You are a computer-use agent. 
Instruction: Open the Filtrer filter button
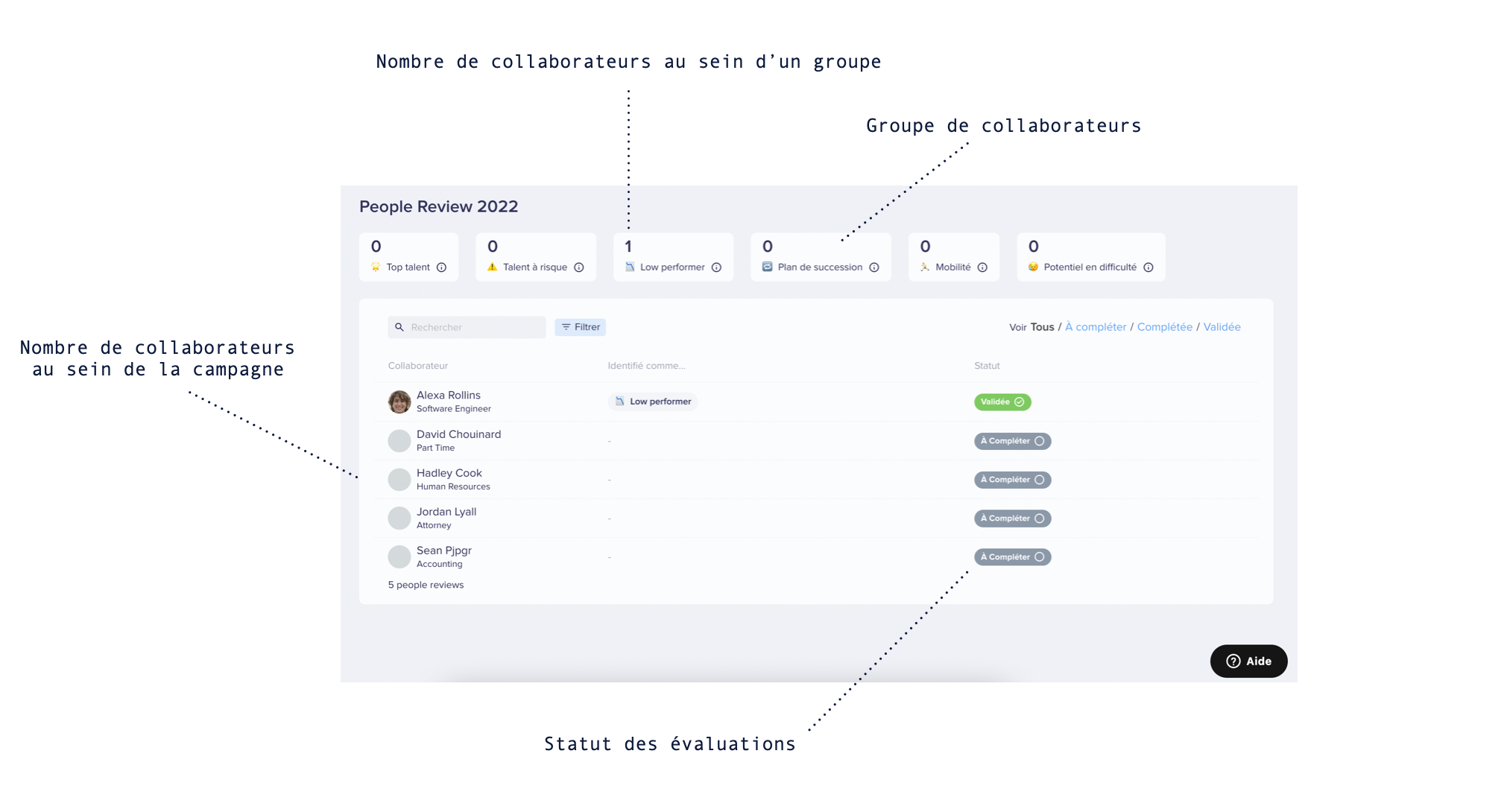(580, 327)
